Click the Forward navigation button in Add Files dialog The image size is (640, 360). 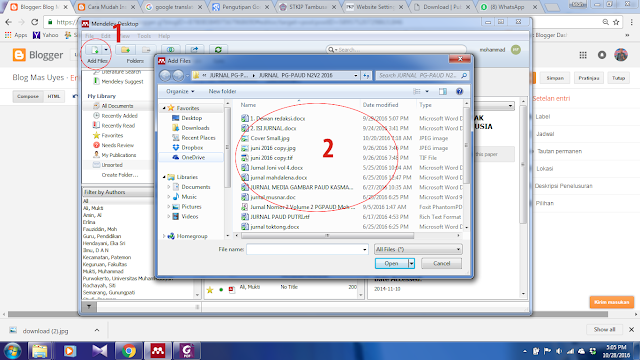[x=178, y=76]
